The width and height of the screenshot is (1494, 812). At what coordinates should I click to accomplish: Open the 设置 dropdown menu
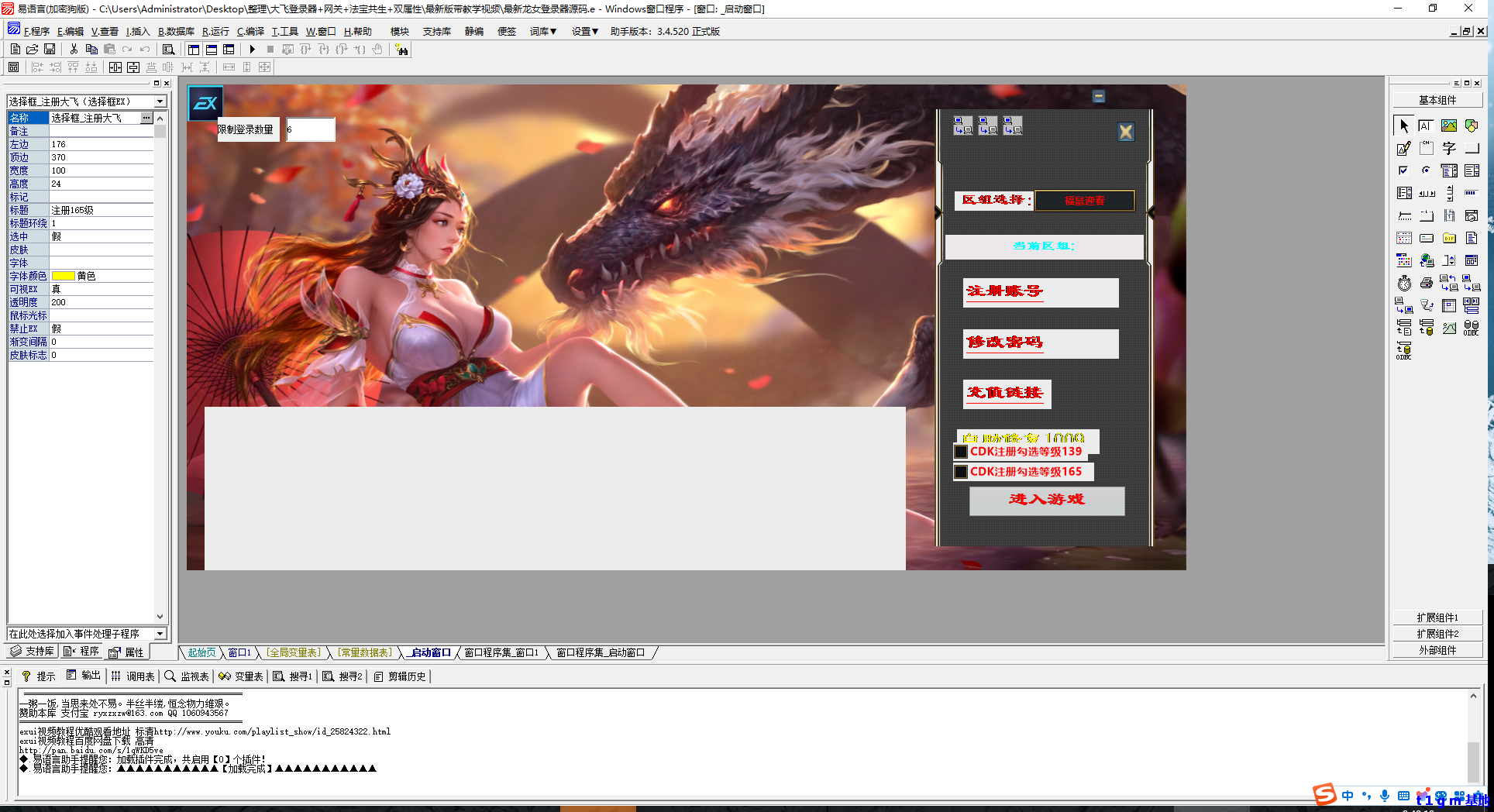(584, 32)
